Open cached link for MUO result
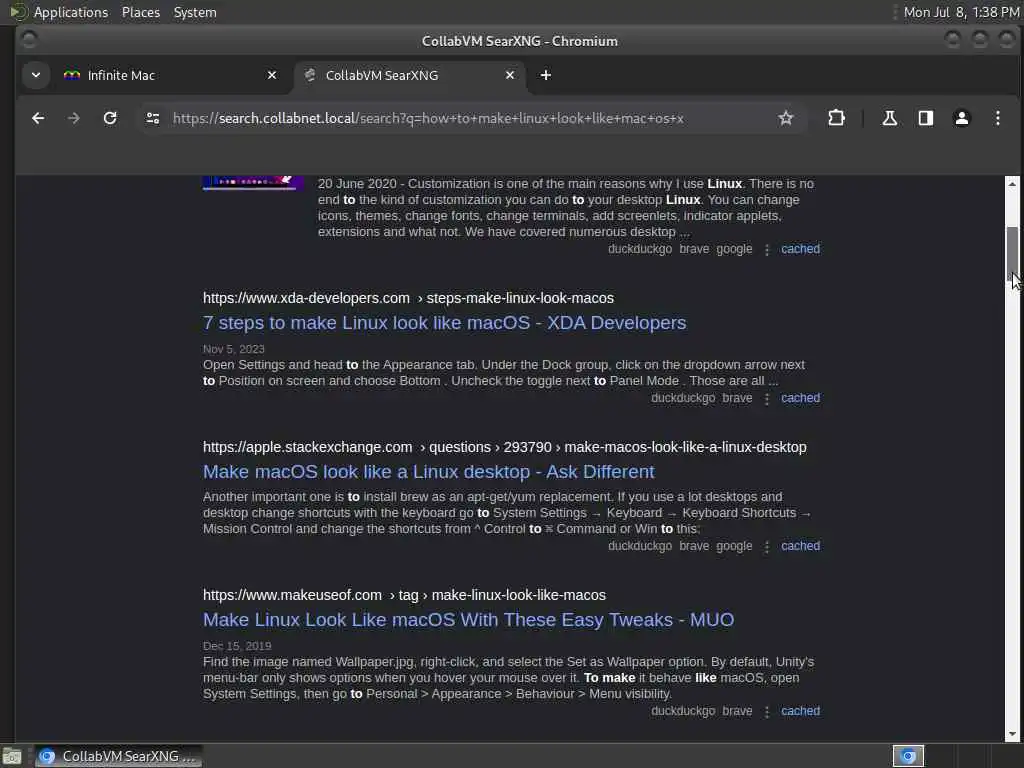Viewport: 1024px width, 768px height. point(800,711)
